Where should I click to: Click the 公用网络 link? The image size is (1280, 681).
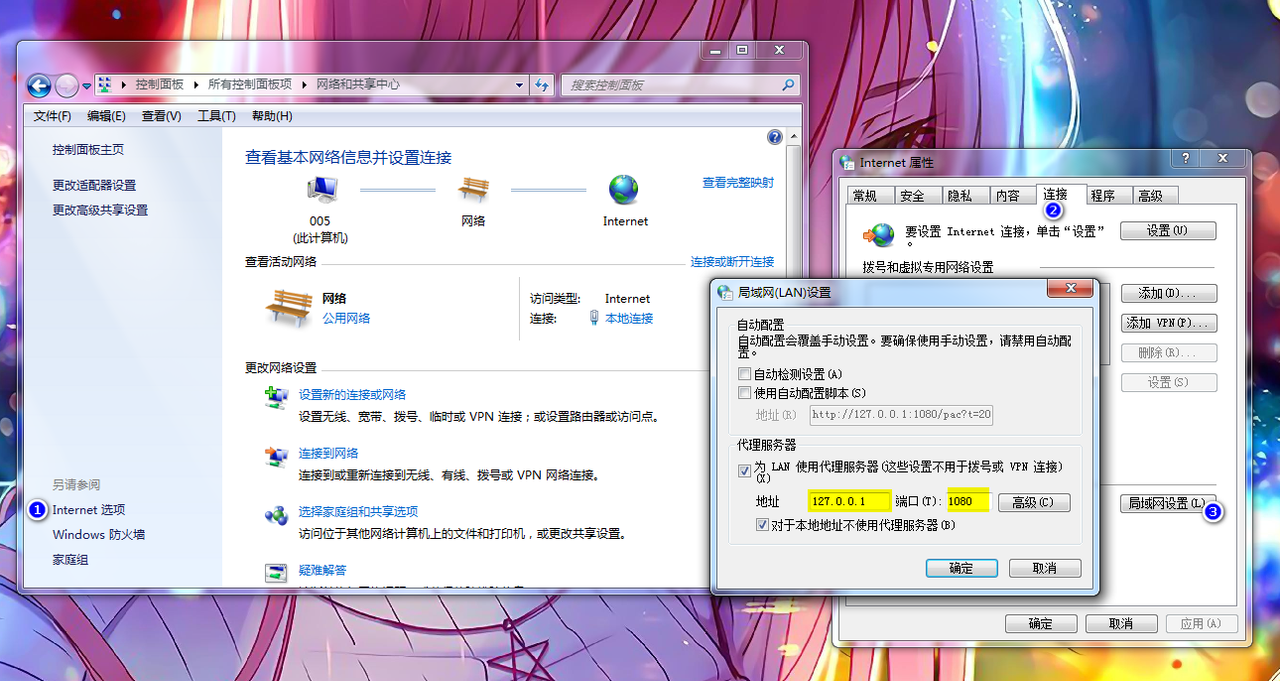click(x=346, y=319)
